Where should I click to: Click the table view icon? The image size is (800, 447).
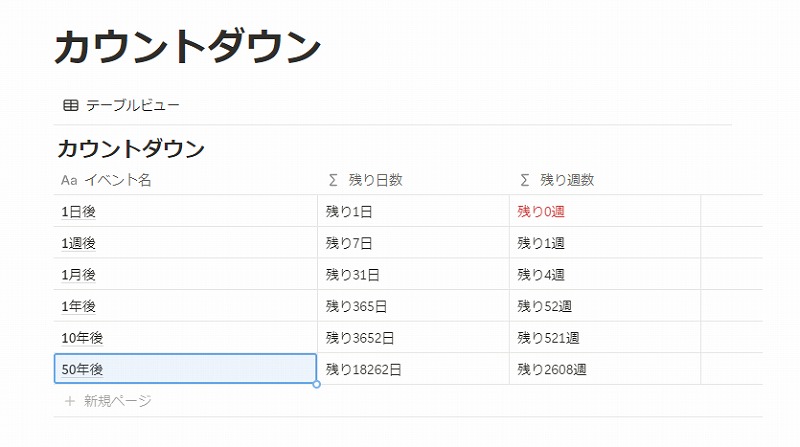[x=70, y=105]
